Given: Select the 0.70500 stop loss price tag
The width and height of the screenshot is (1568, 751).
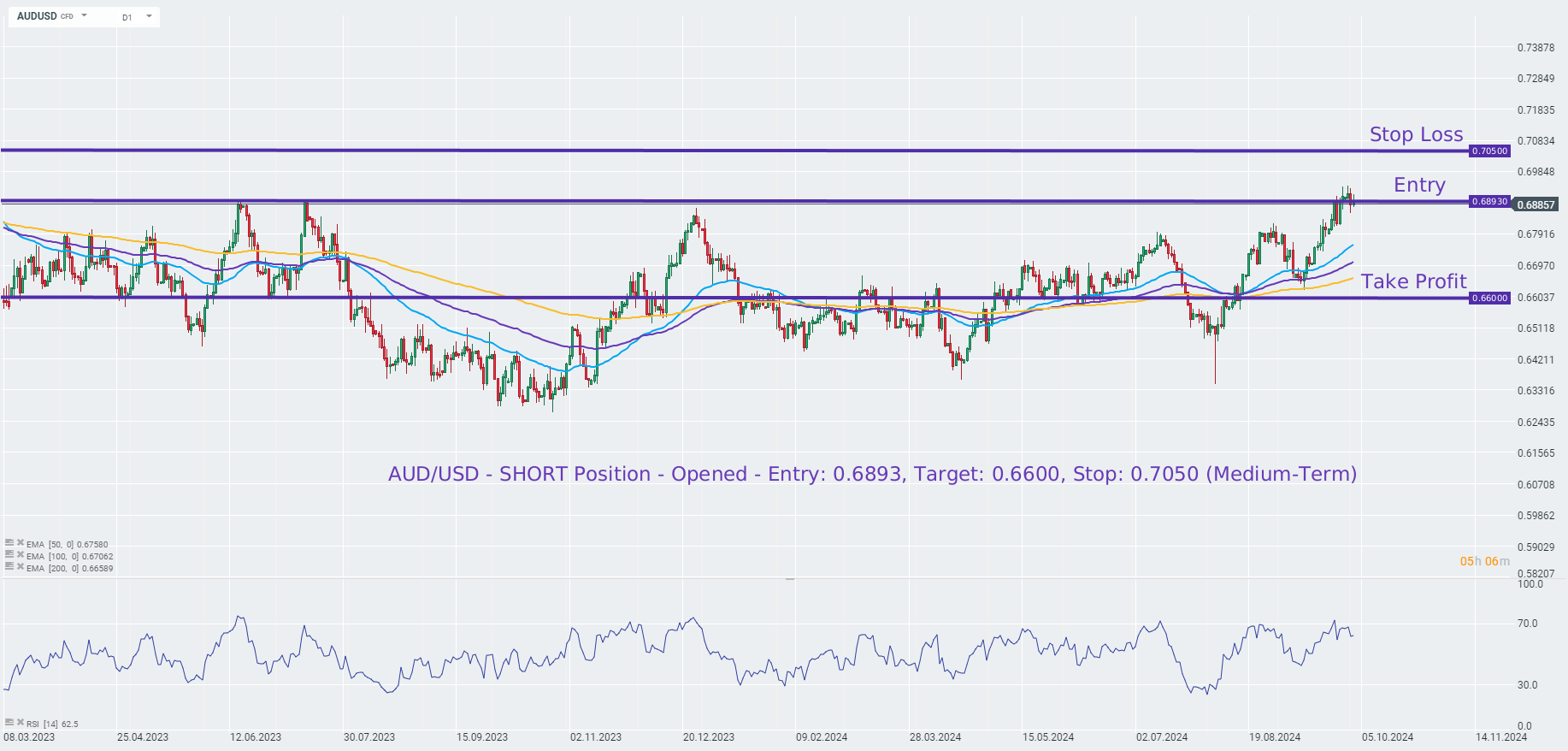Looking at the screenshot, I should click(x=1490, y=151).
